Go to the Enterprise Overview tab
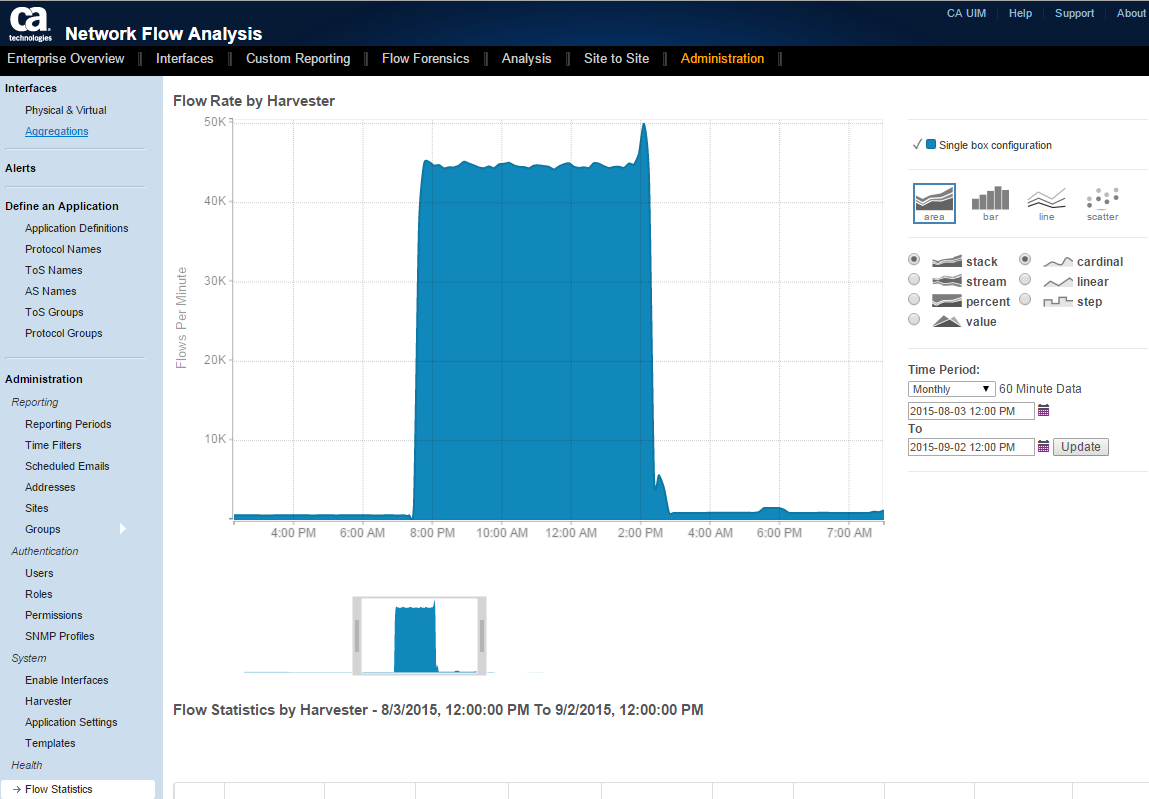The height and width of the screenshot is (799, 1149). point(66,59)
